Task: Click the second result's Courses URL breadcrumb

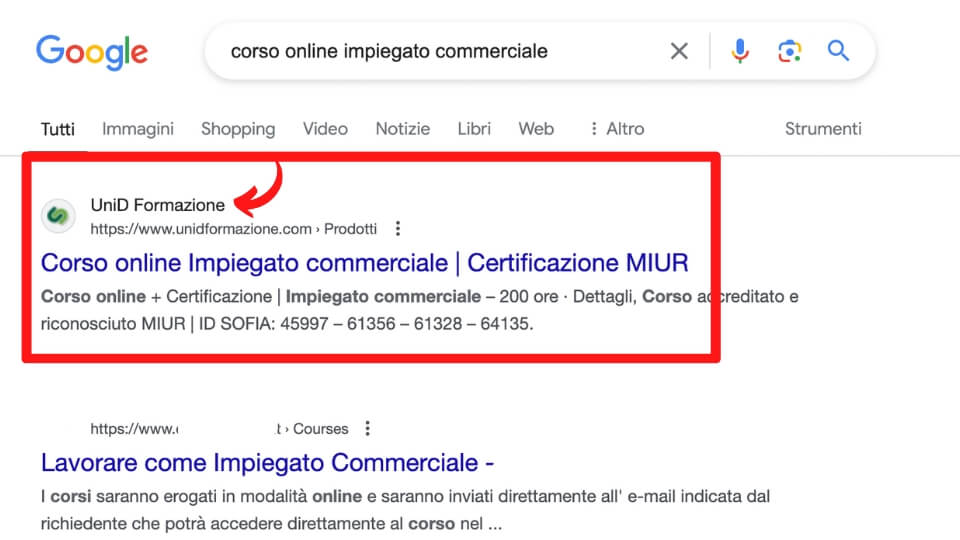Action: pyautogui.click(x=219, y=429)
